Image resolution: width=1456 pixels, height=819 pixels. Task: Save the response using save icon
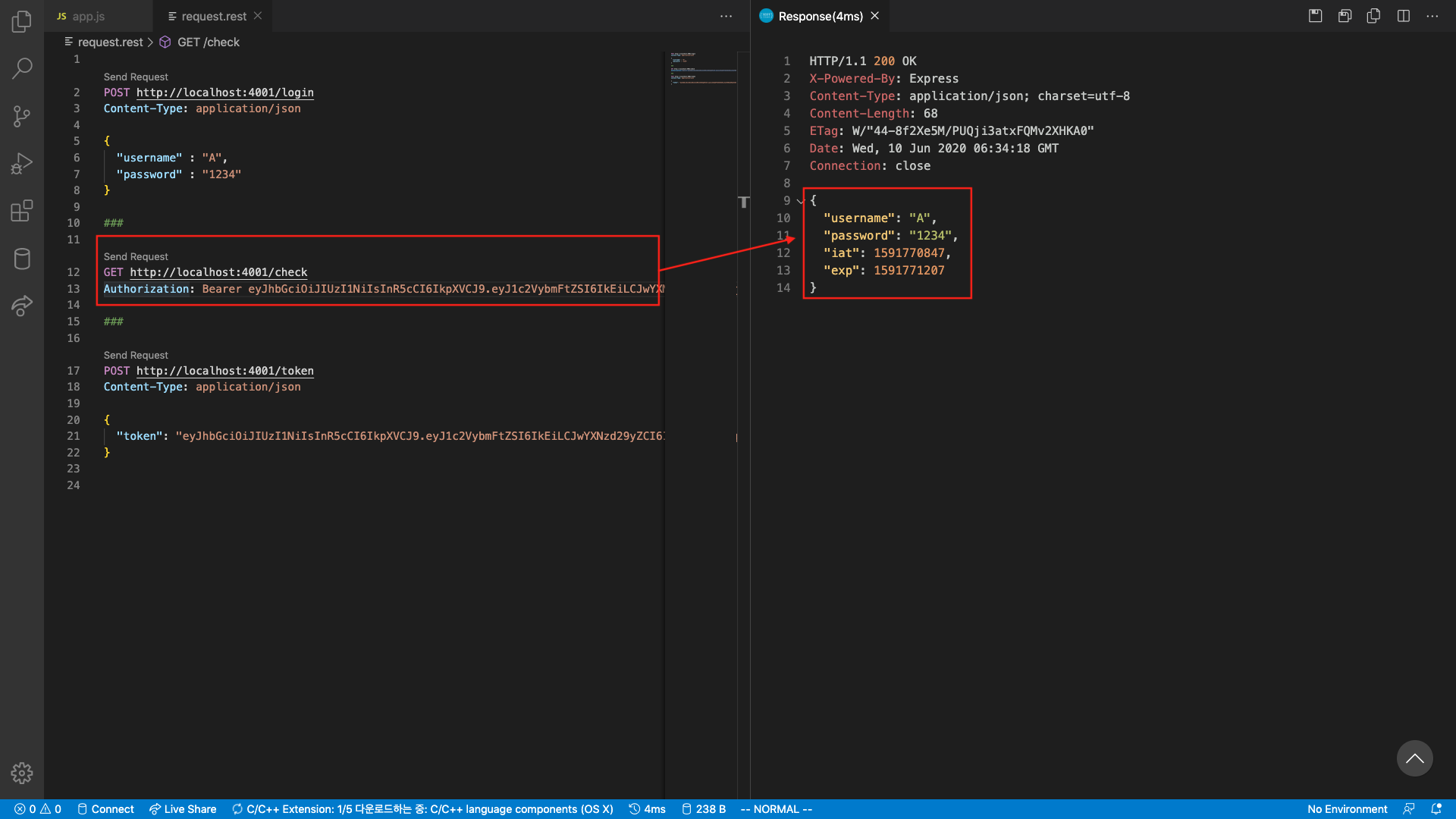coord(1316,16)
